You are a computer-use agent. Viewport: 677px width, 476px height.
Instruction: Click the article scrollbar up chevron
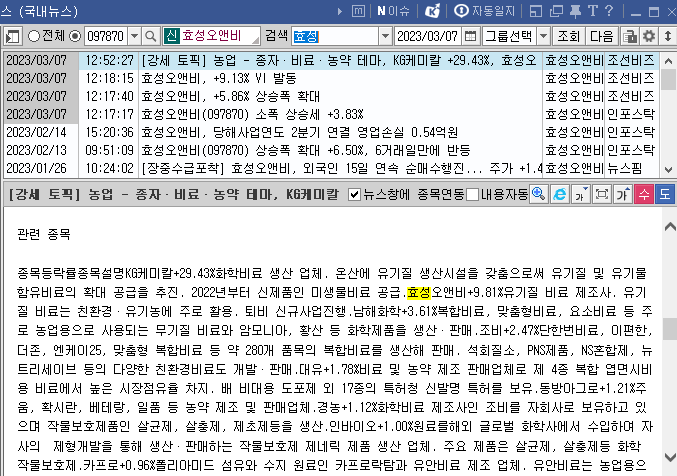(670, 226)
